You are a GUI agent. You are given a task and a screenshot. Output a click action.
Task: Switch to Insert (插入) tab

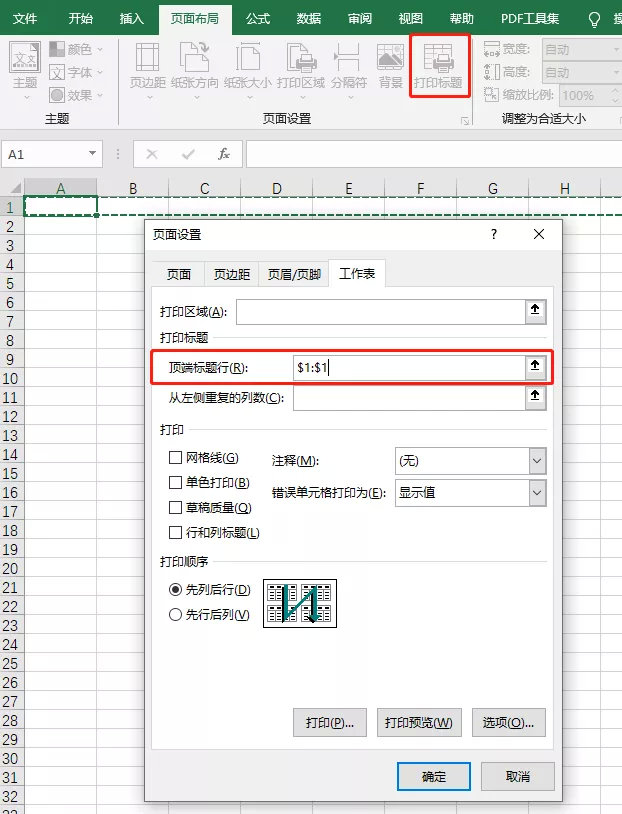[x=131, y=19]
